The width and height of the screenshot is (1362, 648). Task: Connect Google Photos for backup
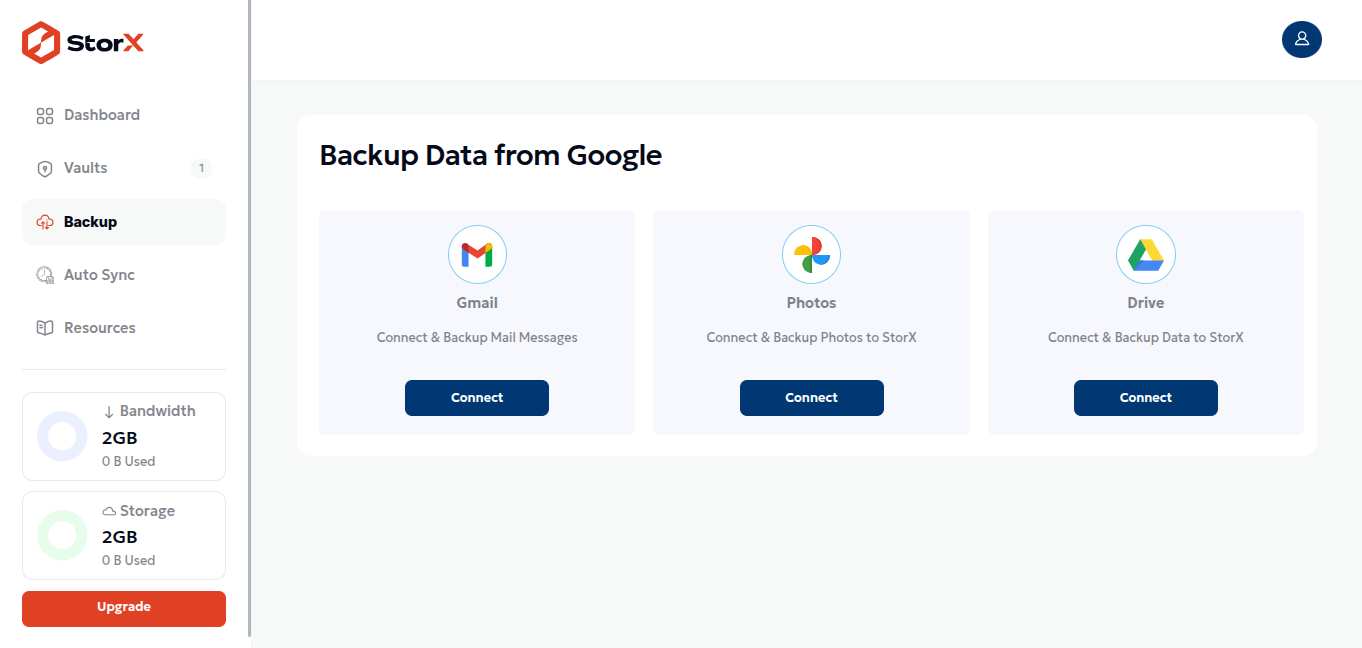811,398
